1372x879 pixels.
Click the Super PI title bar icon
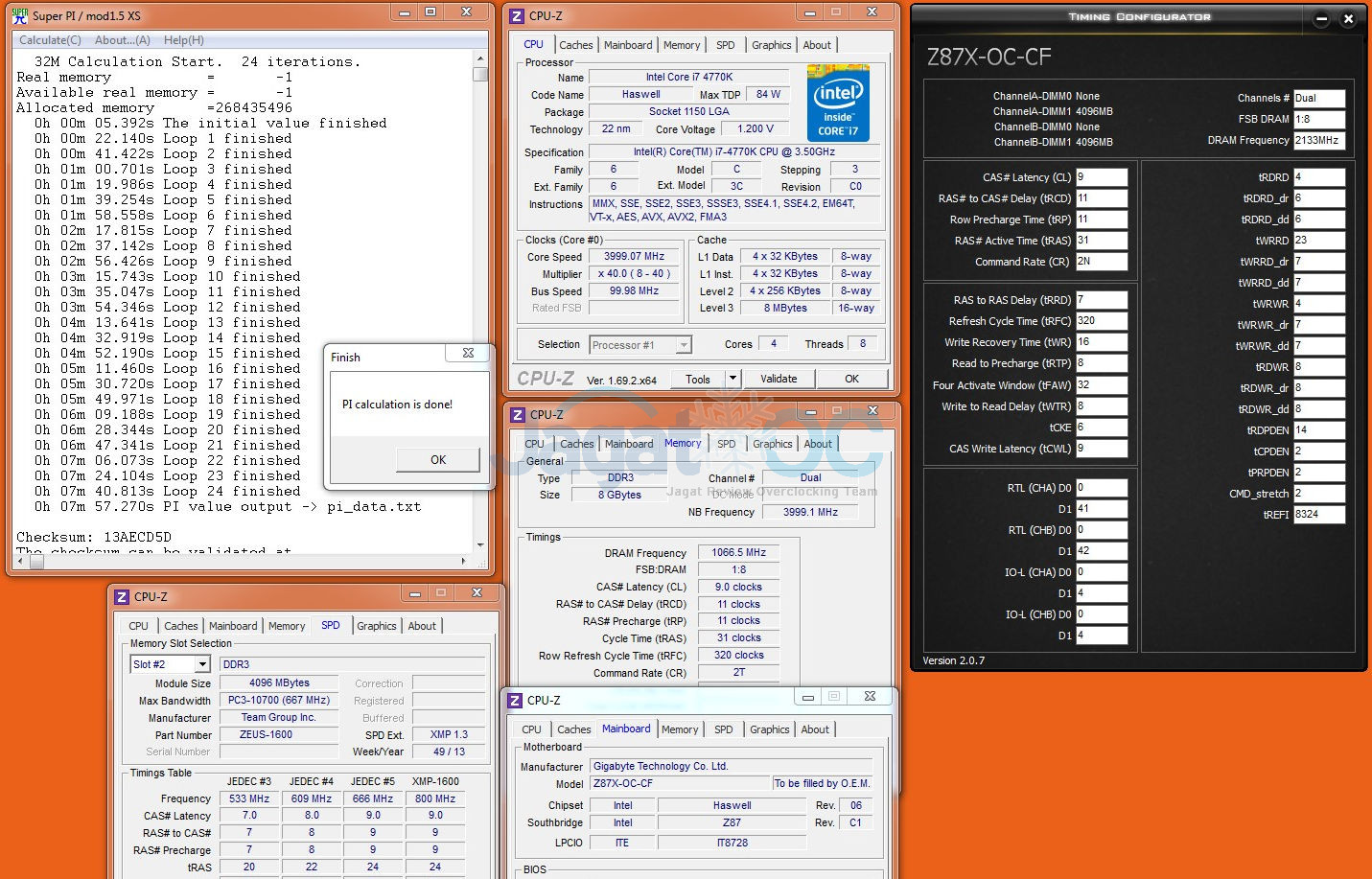tap(20, 15)
